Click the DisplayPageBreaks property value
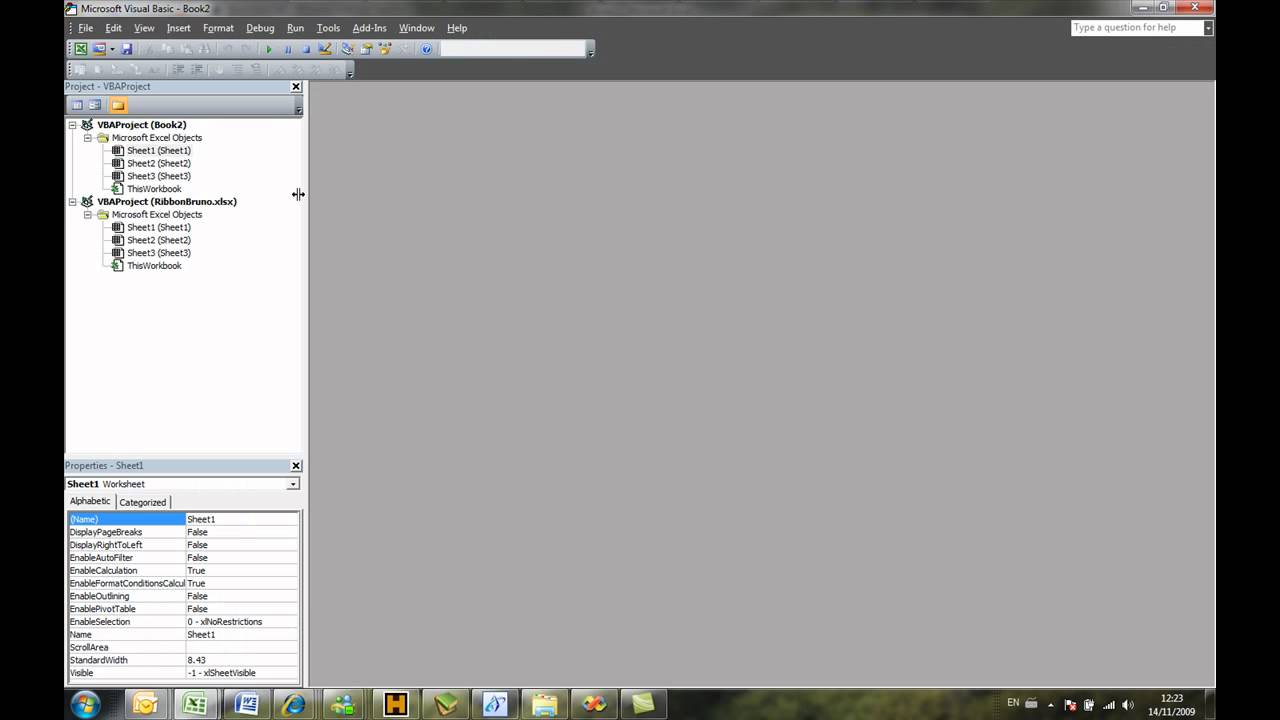Screen dimensions: 1280x720 coord(242,532)
